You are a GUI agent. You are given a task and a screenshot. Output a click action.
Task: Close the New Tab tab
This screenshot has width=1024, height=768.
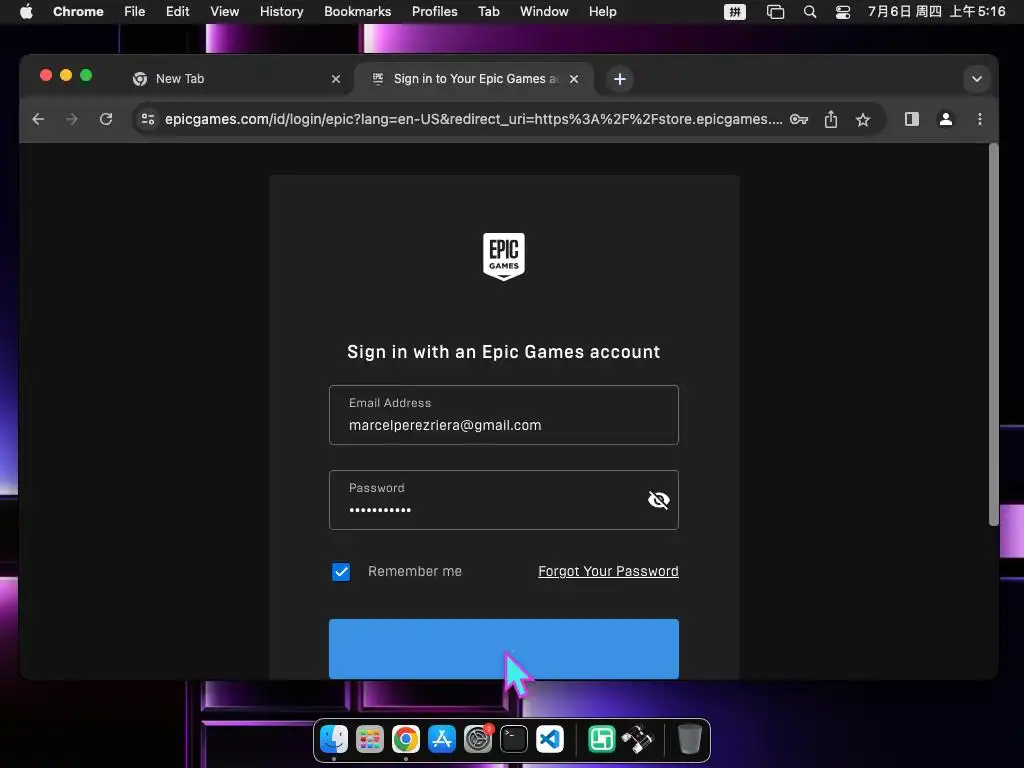(336, 79)
